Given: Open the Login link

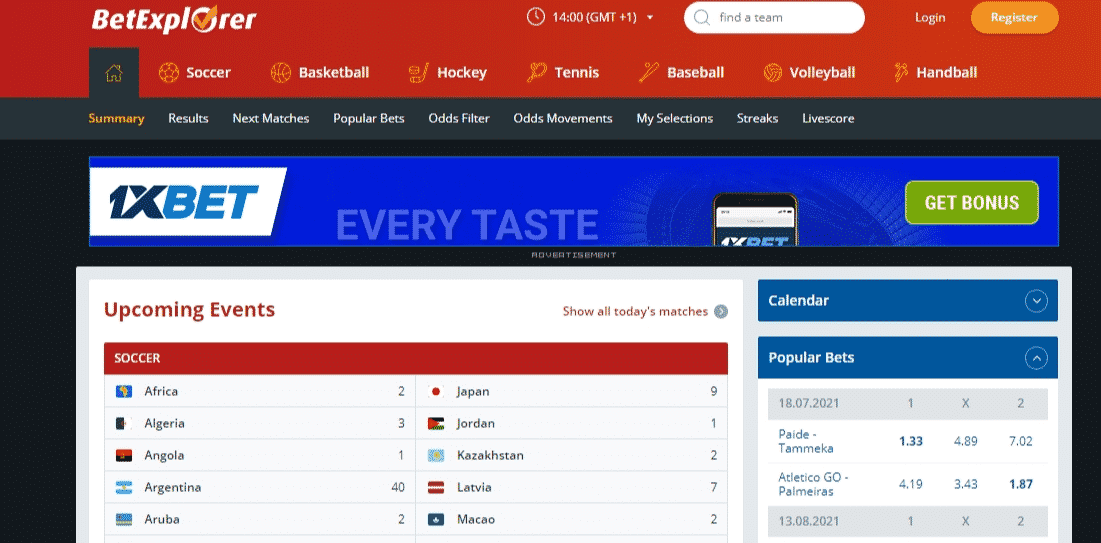Looking at the screenshot, I should click(930, 18).
